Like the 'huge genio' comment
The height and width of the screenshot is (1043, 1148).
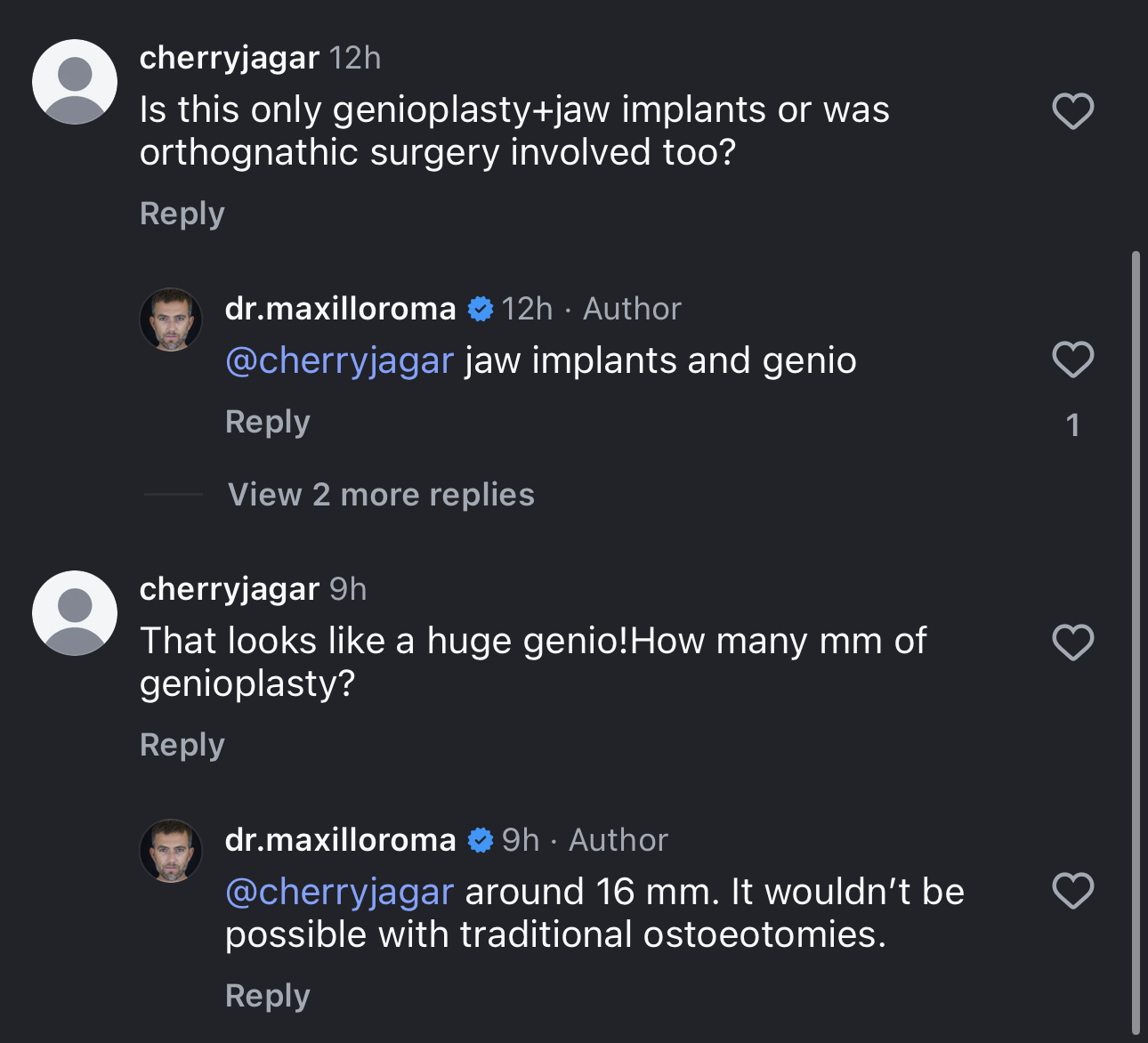[1072, 643]
